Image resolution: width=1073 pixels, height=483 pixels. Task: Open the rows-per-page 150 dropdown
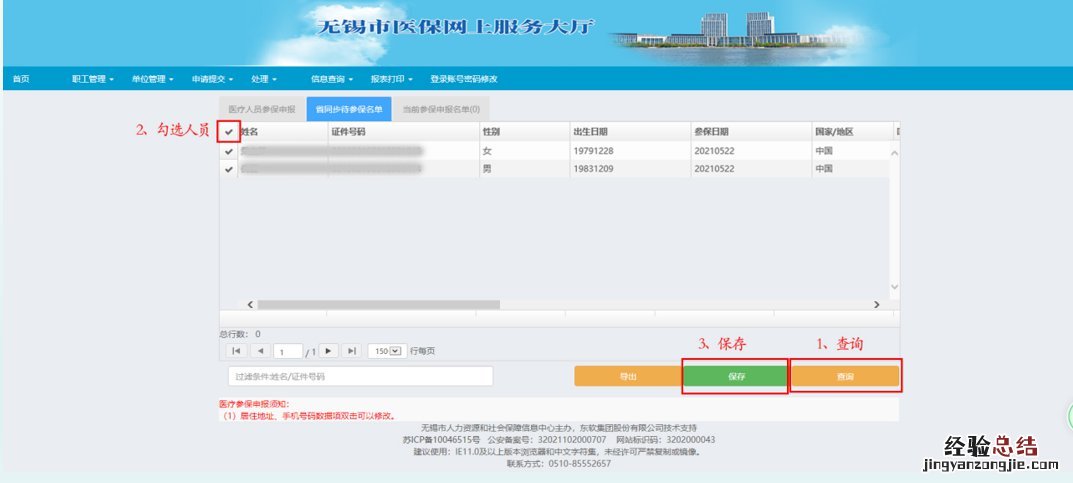coord(386,351)
